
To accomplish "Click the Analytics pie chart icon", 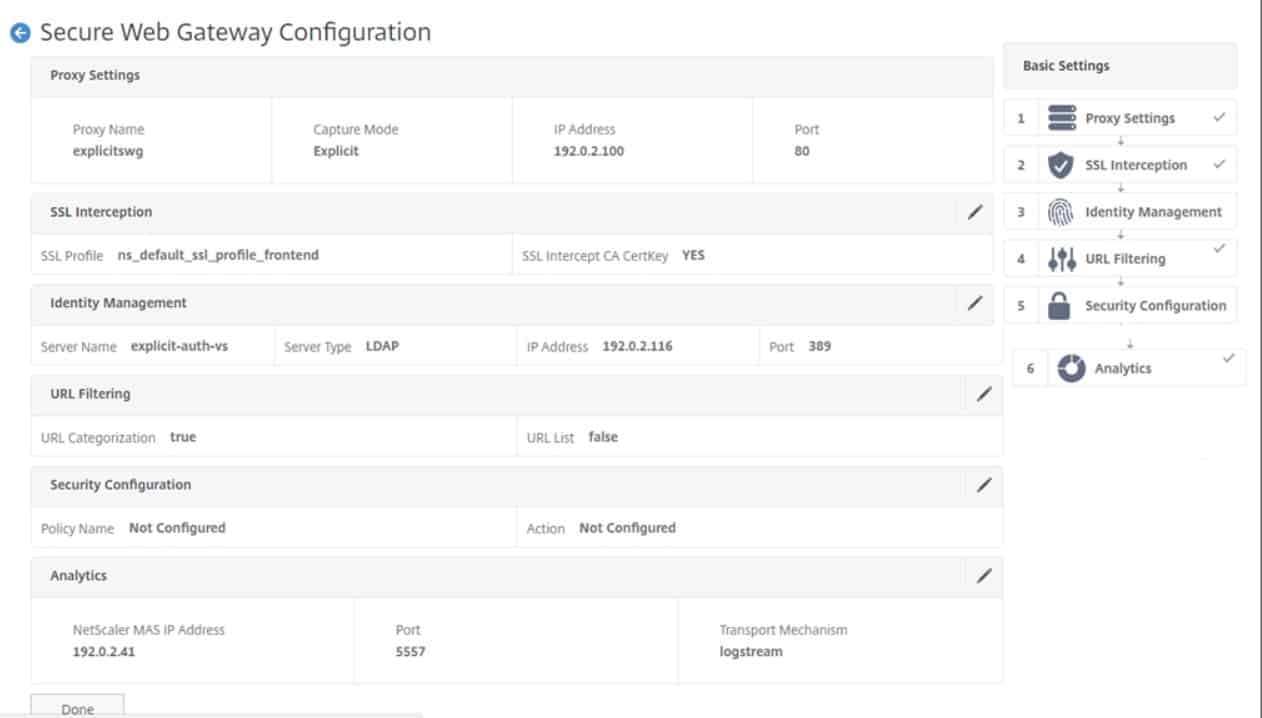I will [1071, 368].
